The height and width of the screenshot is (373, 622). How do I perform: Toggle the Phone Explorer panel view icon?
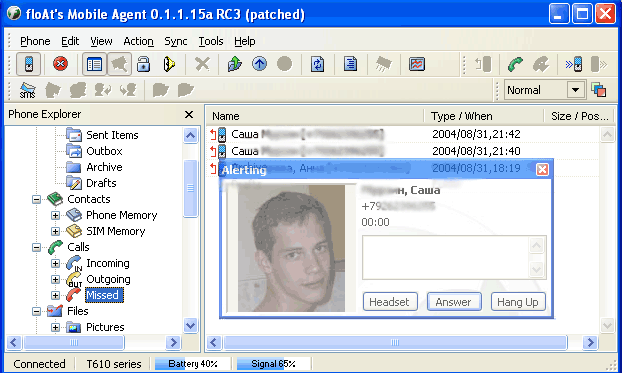[x=94, y=64]
